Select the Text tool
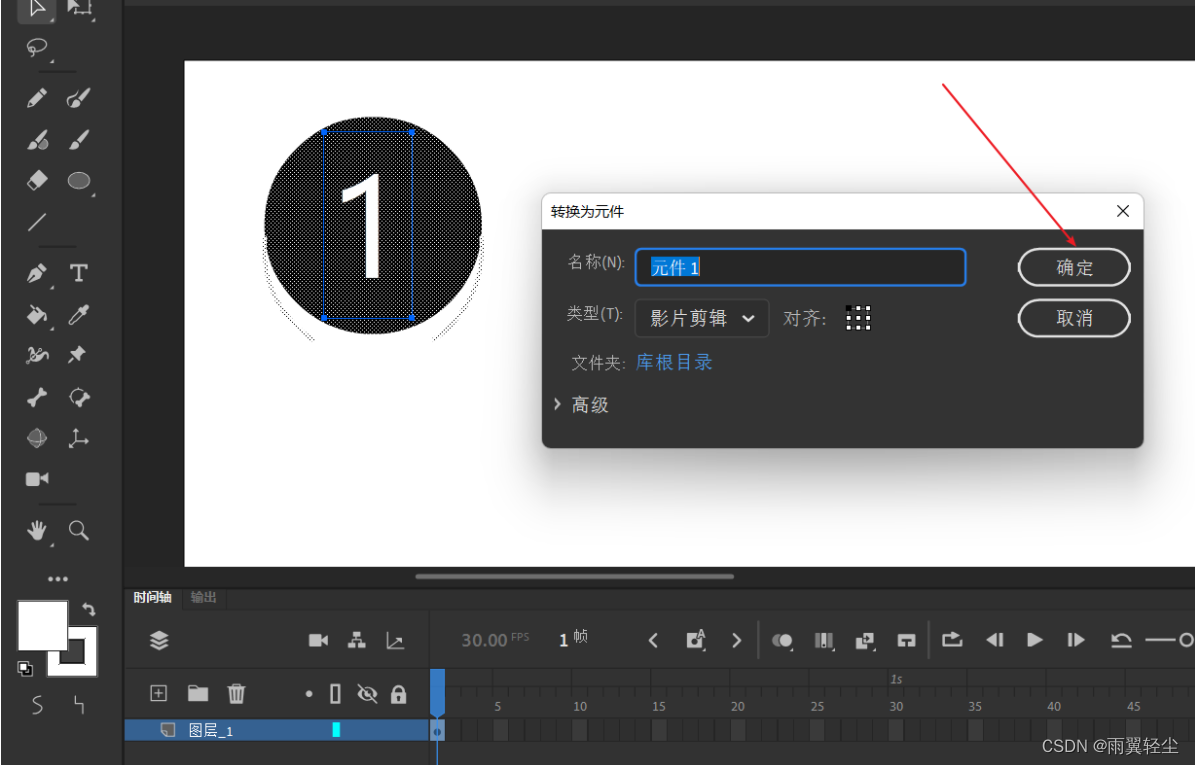1195x765 pixels. (78, 273)
